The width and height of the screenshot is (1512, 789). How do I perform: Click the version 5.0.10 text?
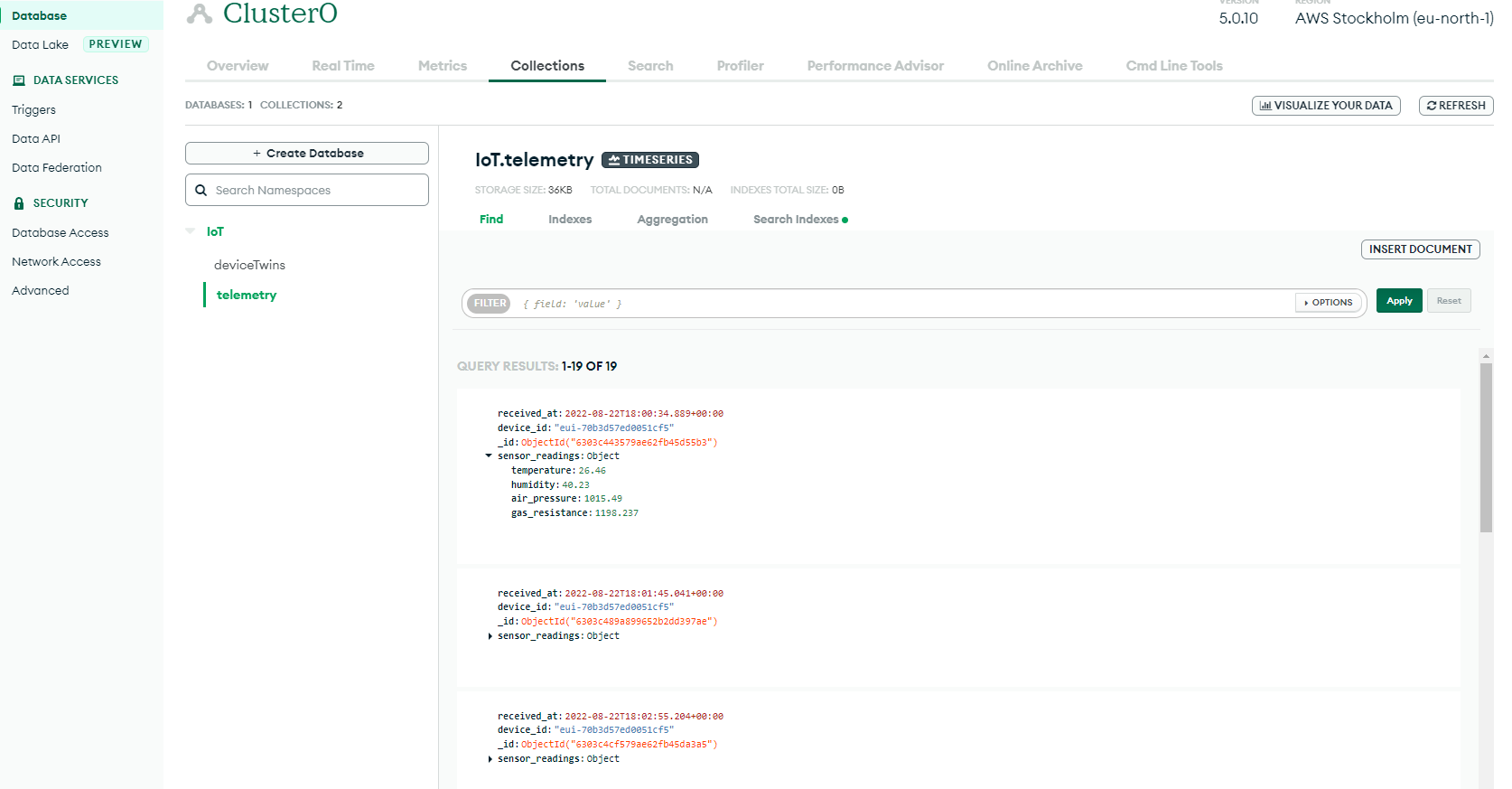(1238, 18)
